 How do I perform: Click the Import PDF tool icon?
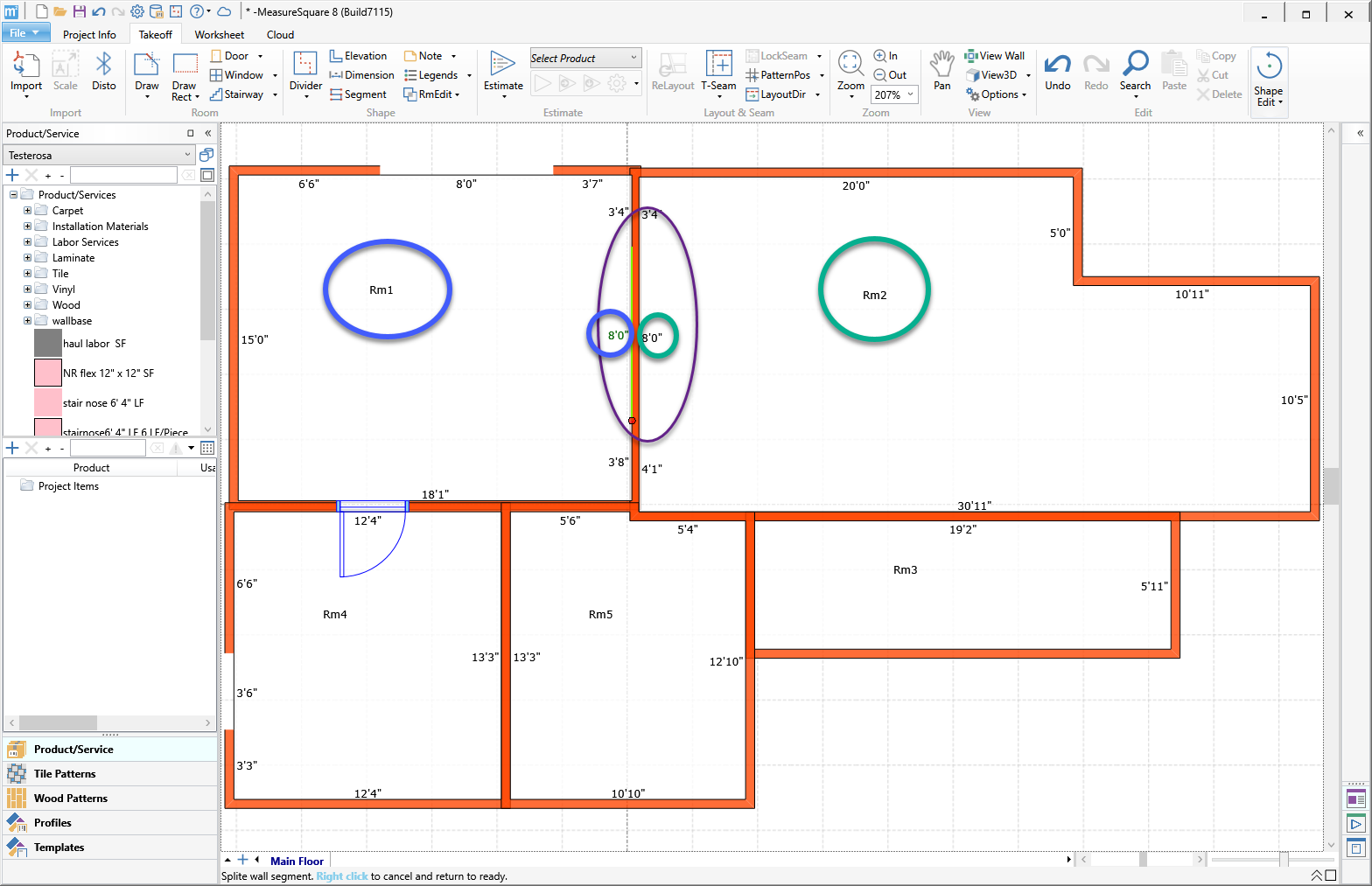point(25,65)
